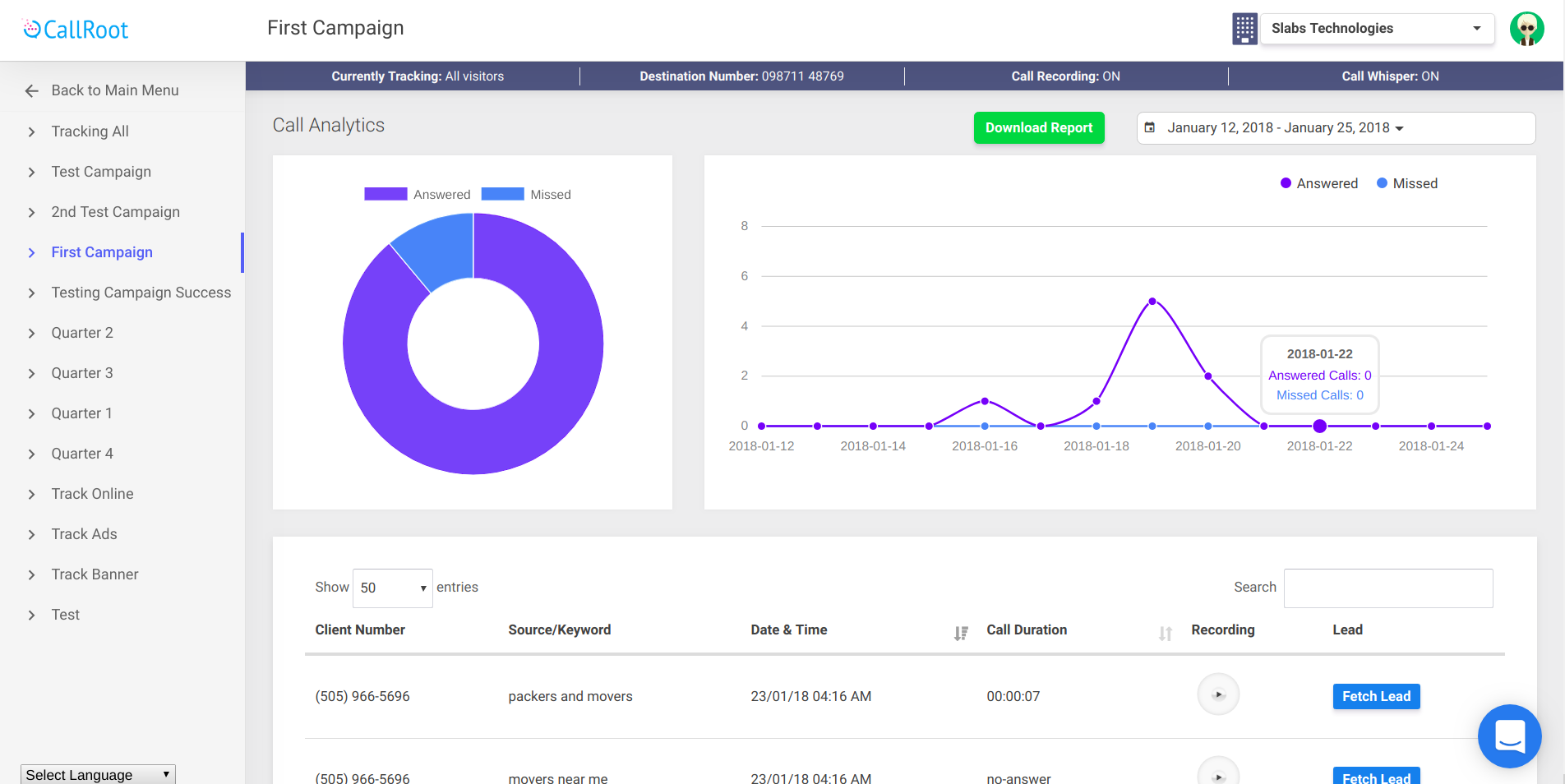Toggle Answered series in line chart legend
The image size is (1565, 784).
click(1318, 183)
